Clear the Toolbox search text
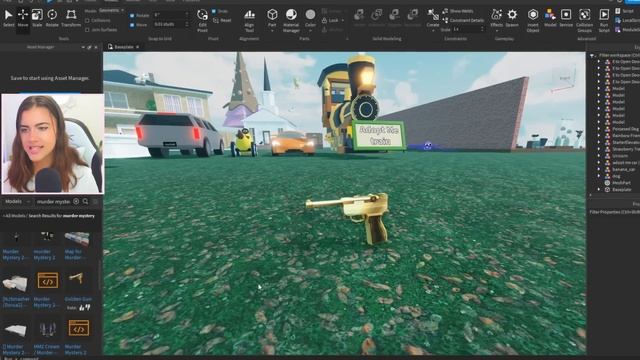 (76, 201)
